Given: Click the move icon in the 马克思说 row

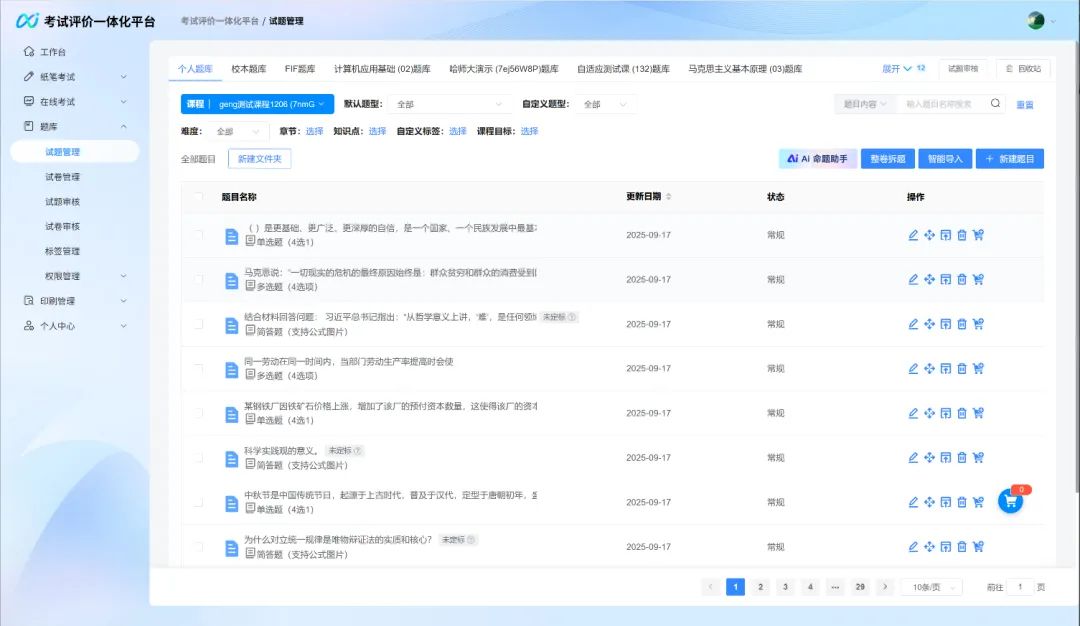Looking at the screenshot, I should [x=929, y=280].
